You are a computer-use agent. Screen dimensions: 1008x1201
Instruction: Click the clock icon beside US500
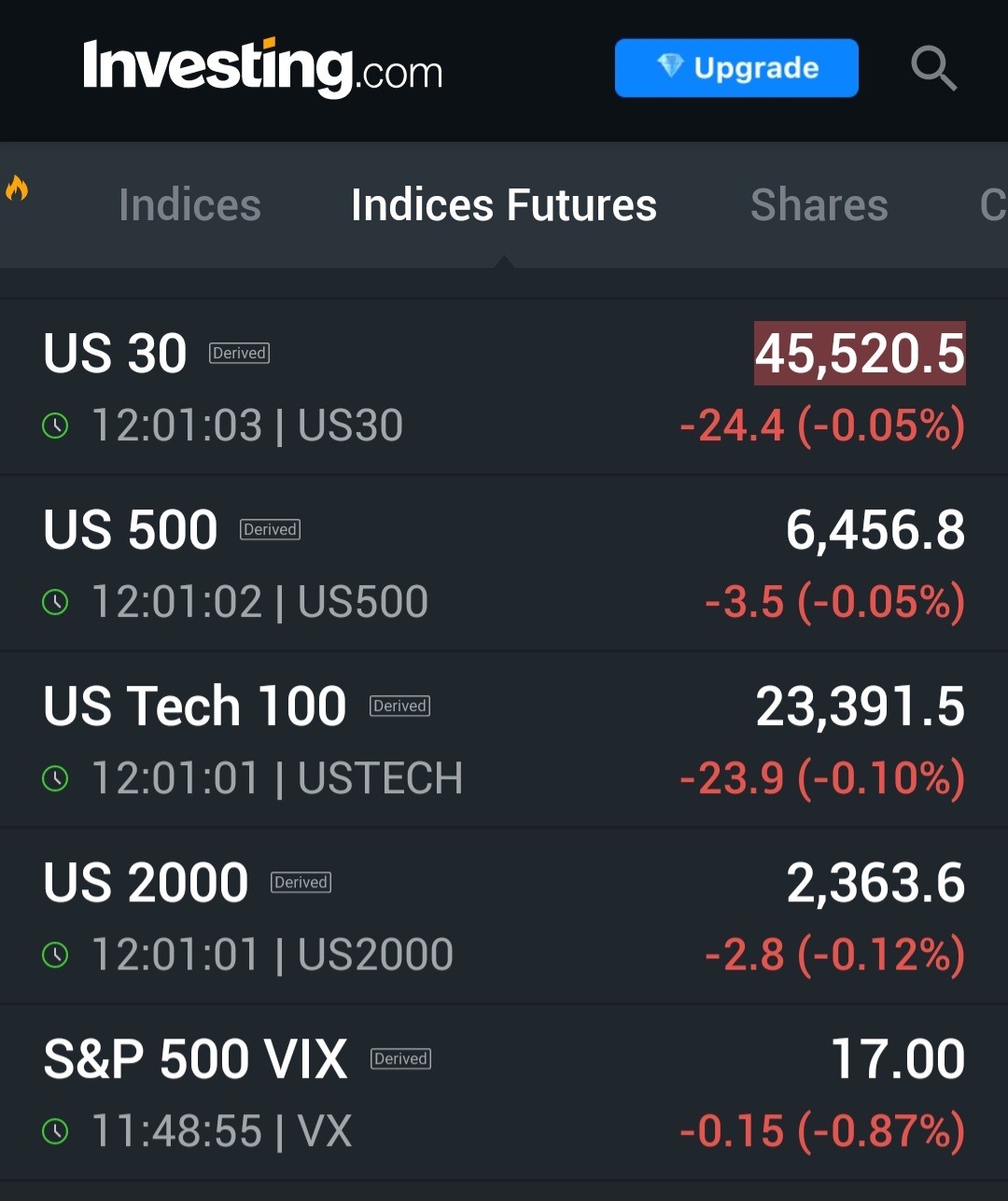tap(56, 603)
